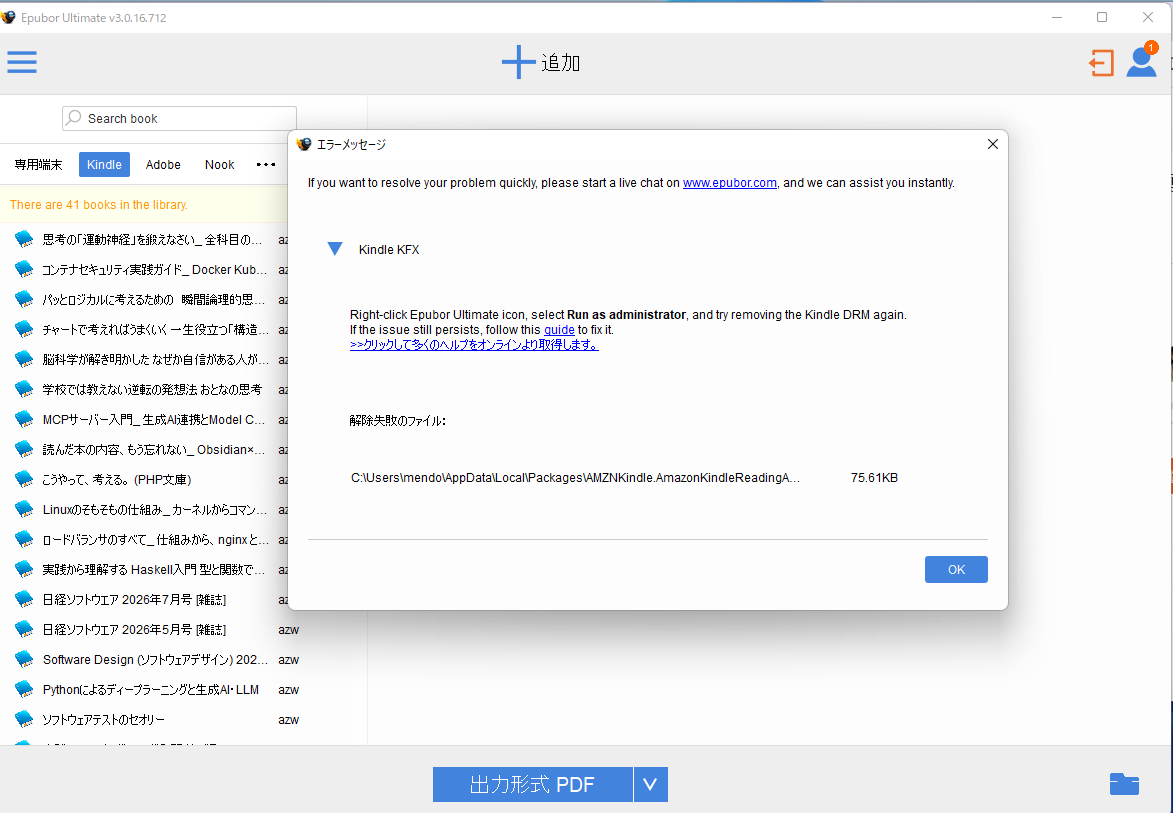
Task: Click book icon beside 読んだ本の内容、もう忘れない
Action: coord(24,449)
